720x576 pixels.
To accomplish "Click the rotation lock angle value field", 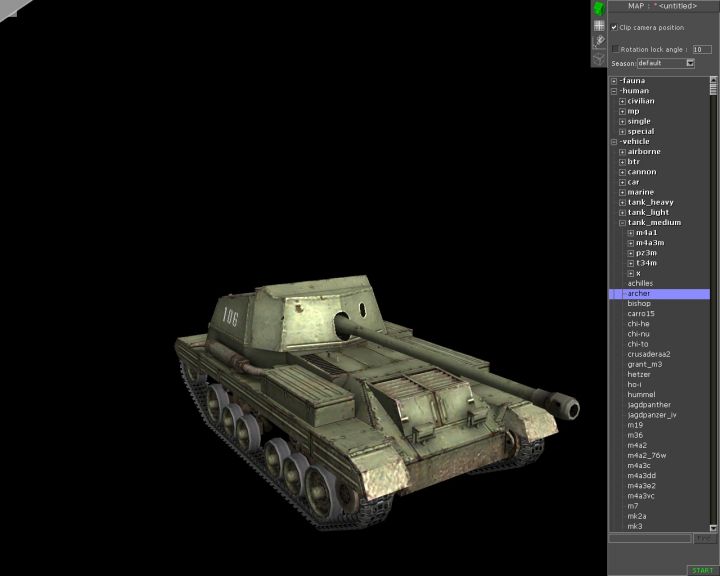I will coord(701,48).
